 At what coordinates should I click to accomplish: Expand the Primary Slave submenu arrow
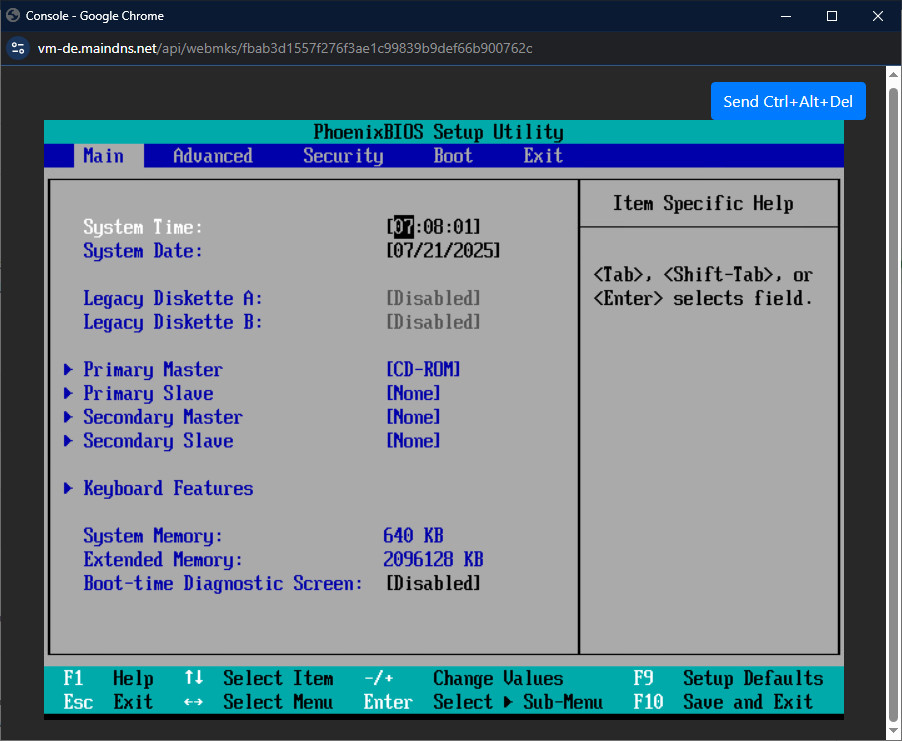pyautogui.click(x=68, y=394)
